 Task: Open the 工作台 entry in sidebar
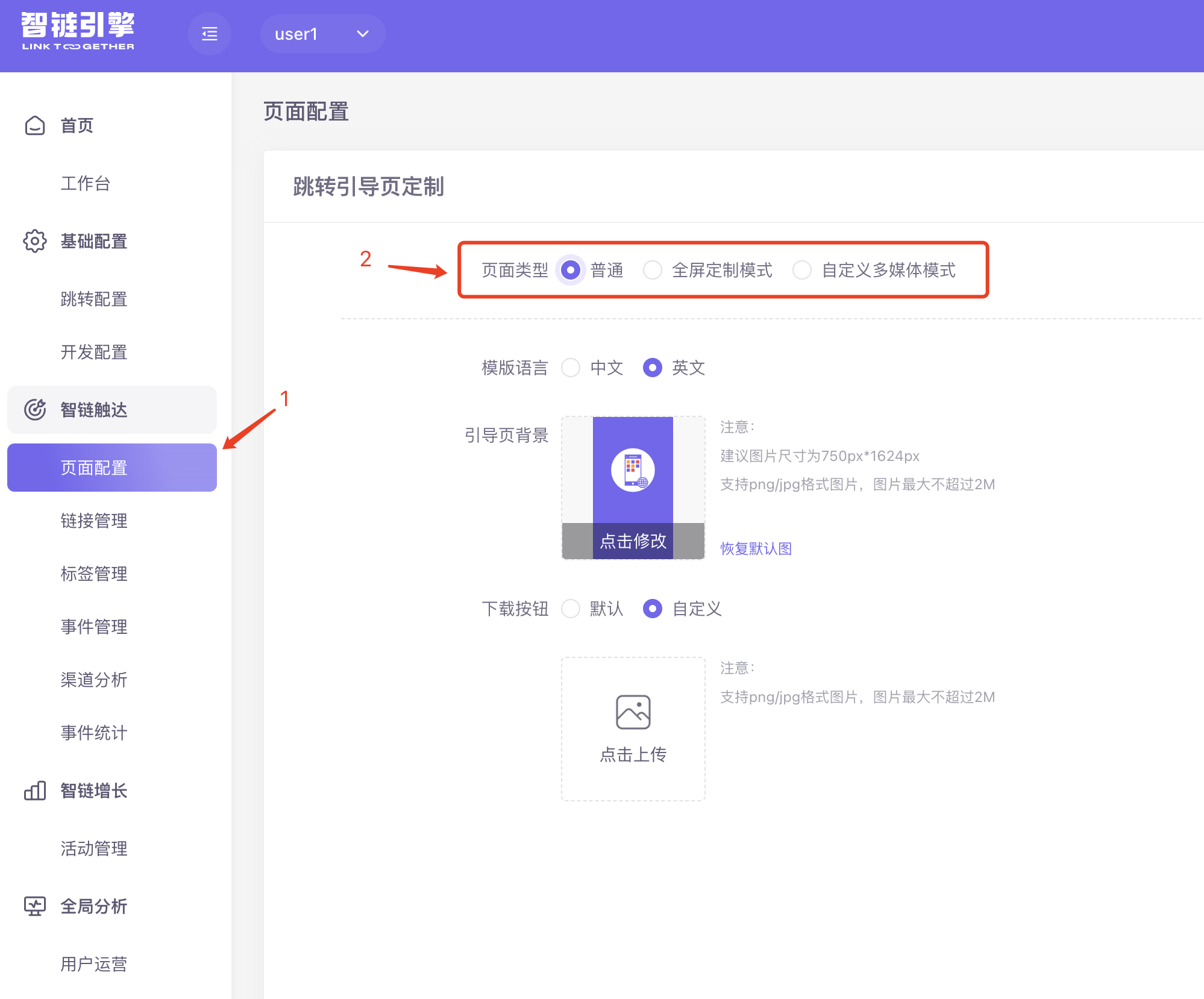(x=86, y=183)
